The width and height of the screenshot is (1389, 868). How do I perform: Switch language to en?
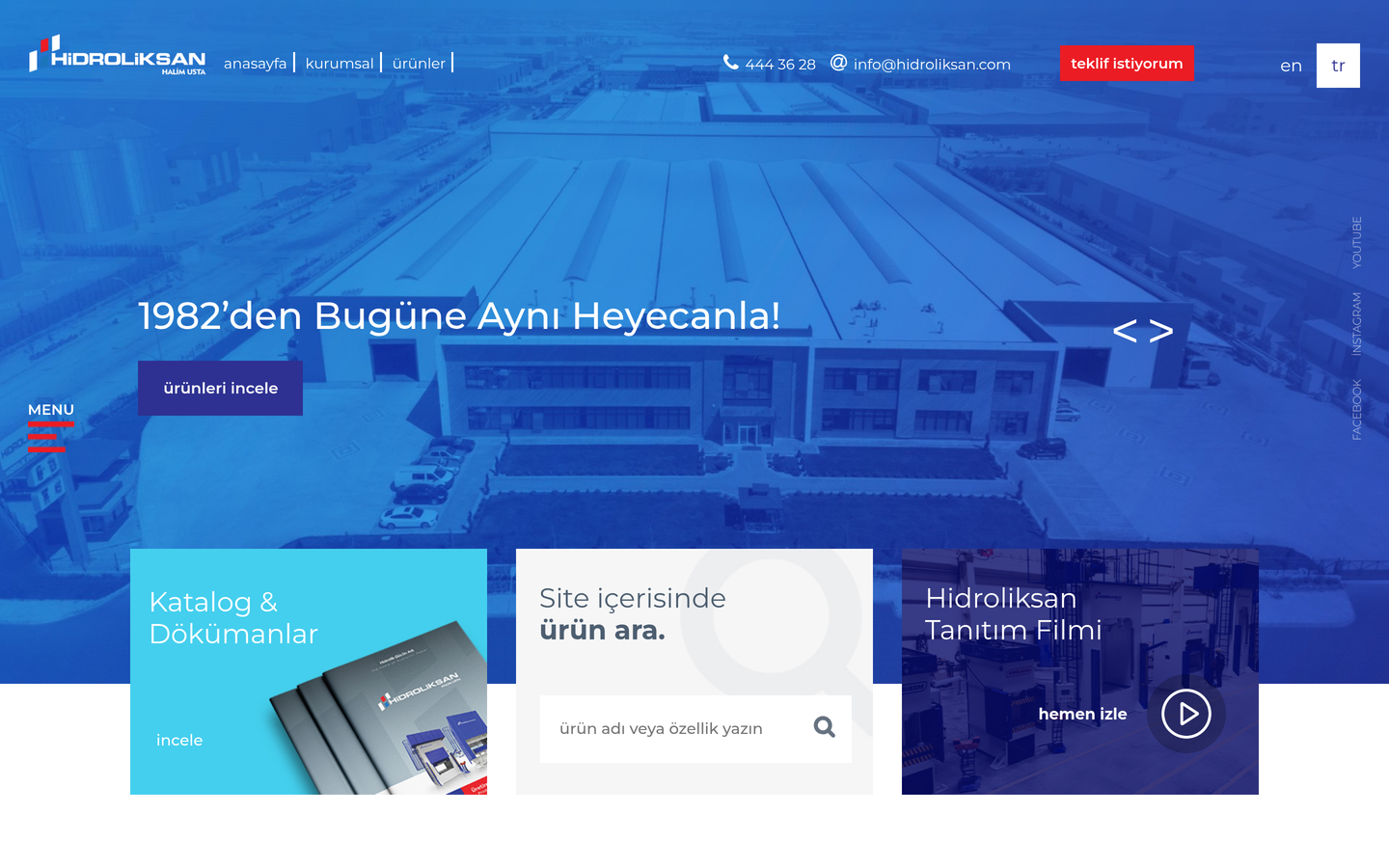[1291, 66]
